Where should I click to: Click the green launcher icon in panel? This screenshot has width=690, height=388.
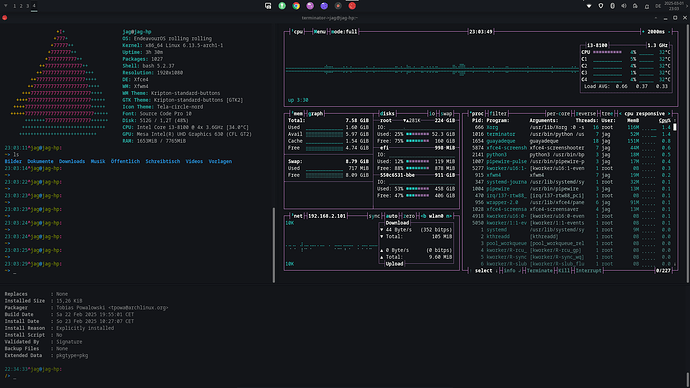(282, 6)
